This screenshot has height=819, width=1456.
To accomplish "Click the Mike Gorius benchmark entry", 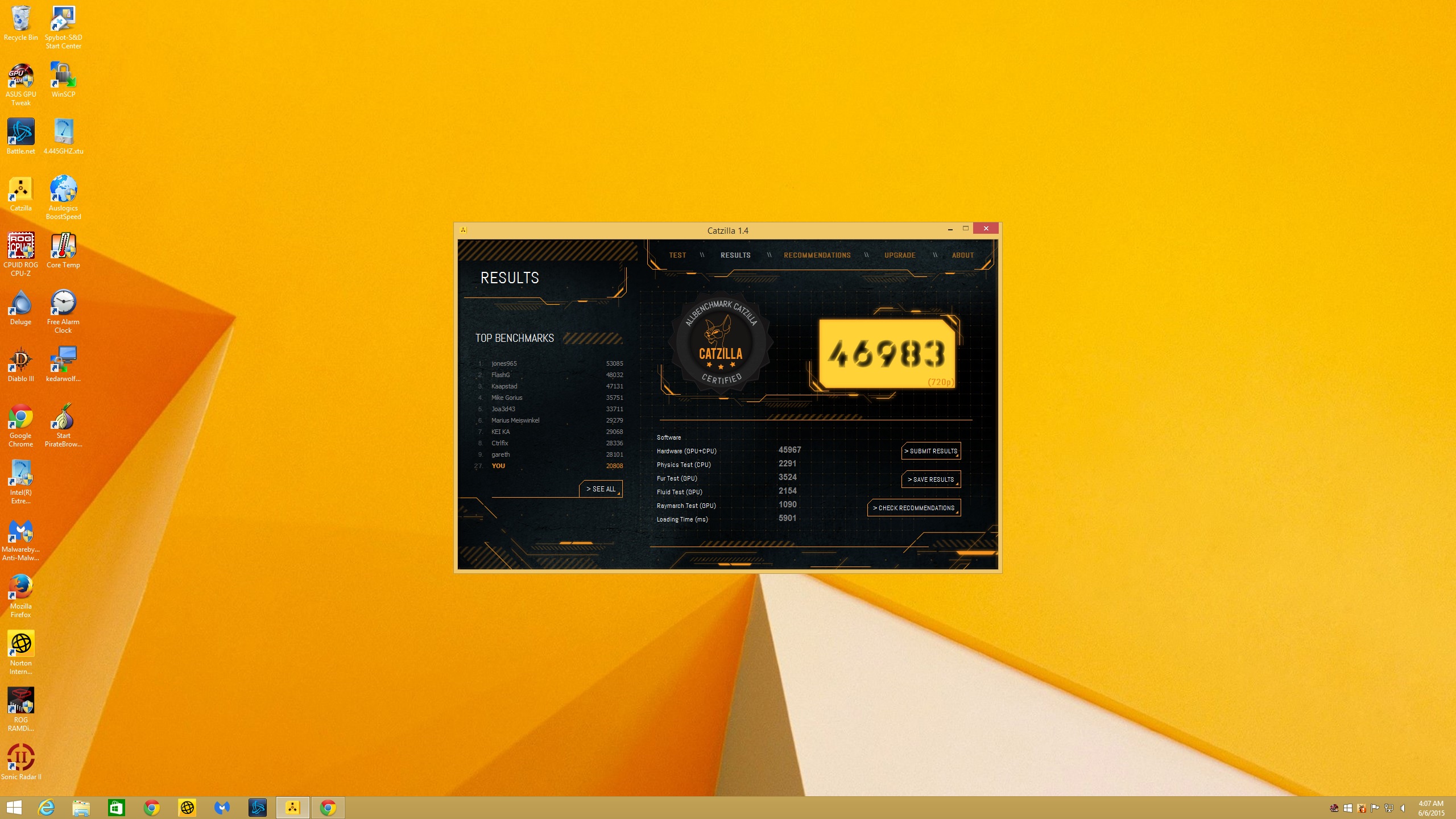I will 550,398.
